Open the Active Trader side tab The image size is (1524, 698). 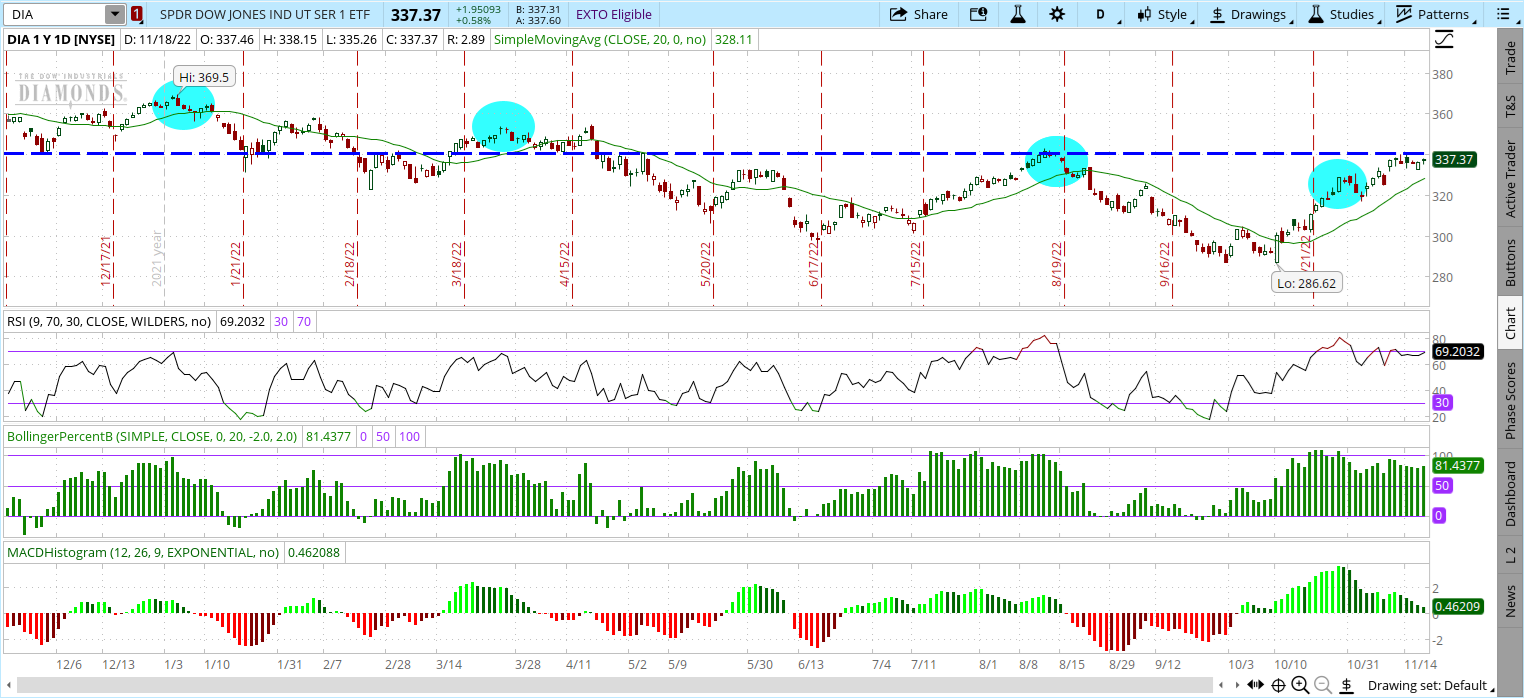click(1510, 179)
